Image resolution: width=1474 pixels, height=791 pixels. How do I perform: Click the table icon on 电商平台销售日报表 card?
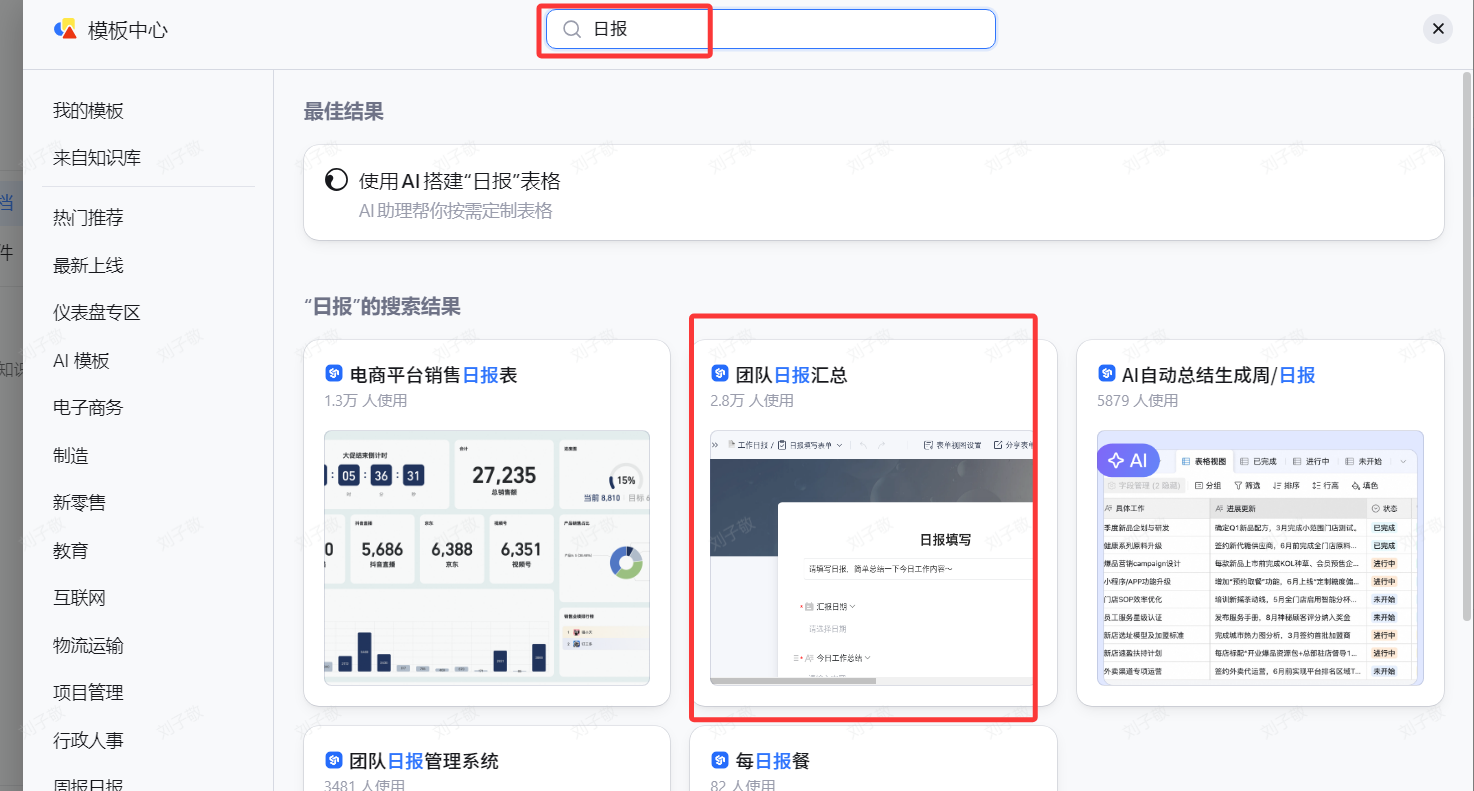click(x=333, y=374)
